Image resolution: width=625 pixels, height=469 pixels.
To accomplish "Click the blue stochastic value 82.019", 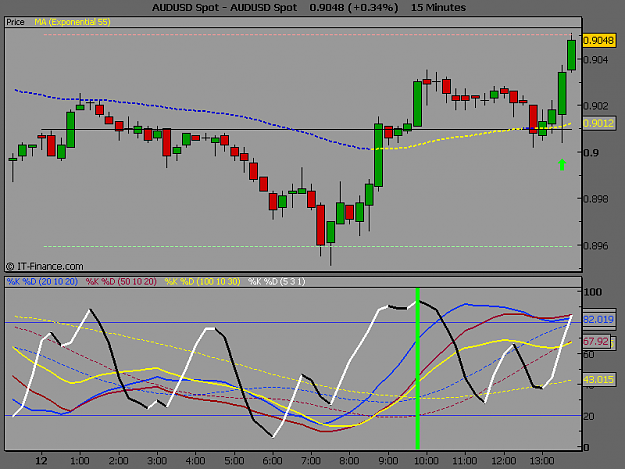I will (599, 320).
